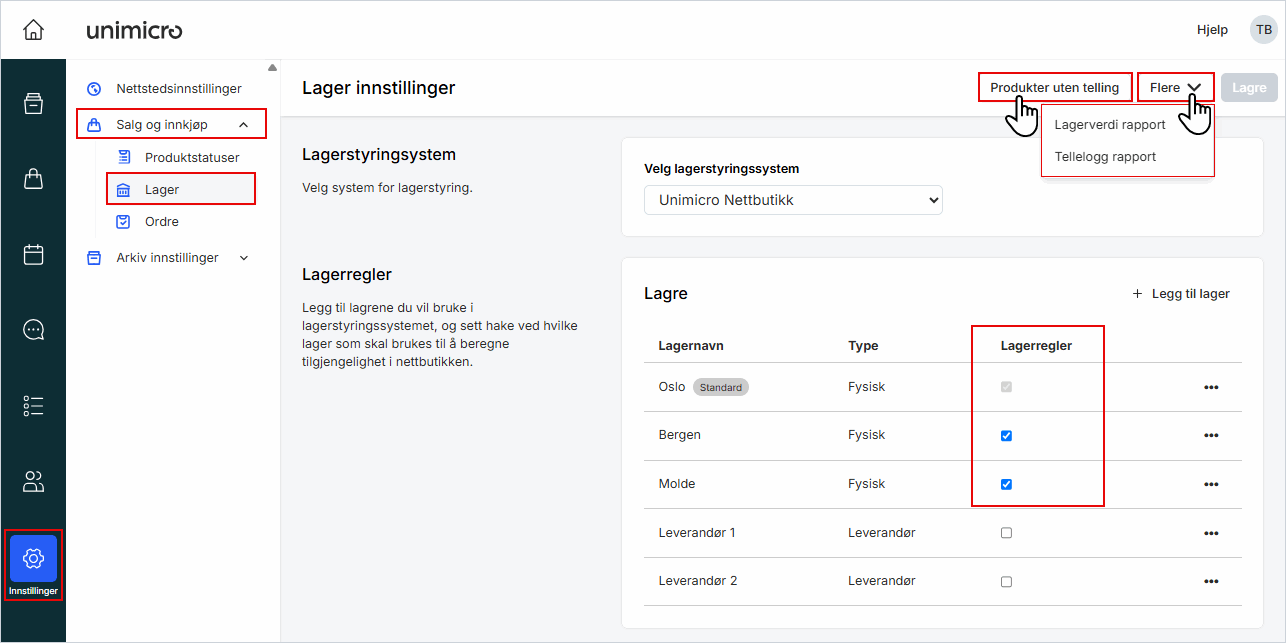
Task: Select the shopping bag icon in sidebar
Action: [33, 178]
